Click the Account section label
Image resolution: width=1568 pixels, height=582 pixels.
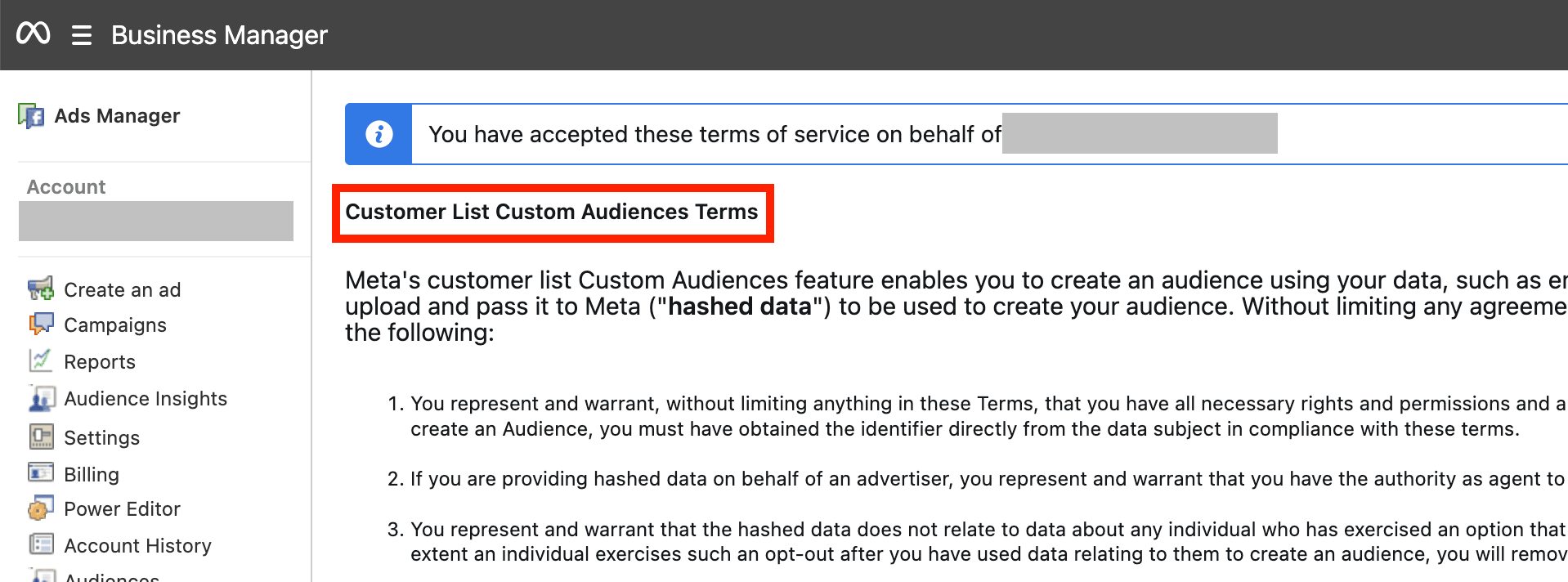(66, 187)
